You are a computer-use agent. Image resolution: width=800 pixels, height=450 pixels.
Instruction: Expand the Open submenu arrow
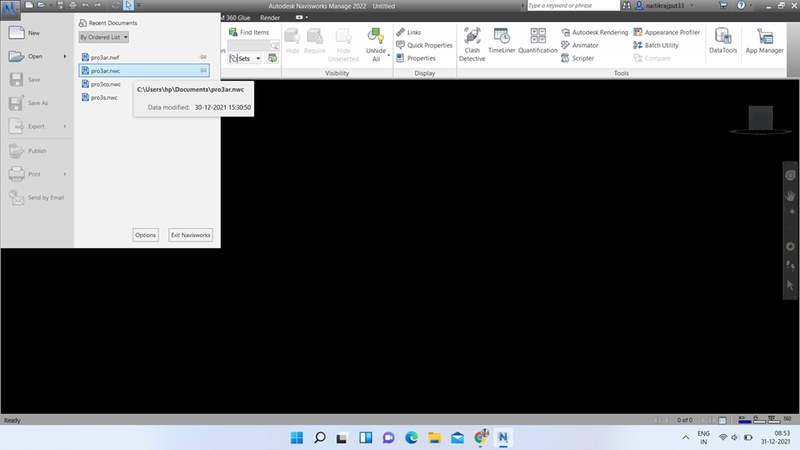(x=65, y=56)
